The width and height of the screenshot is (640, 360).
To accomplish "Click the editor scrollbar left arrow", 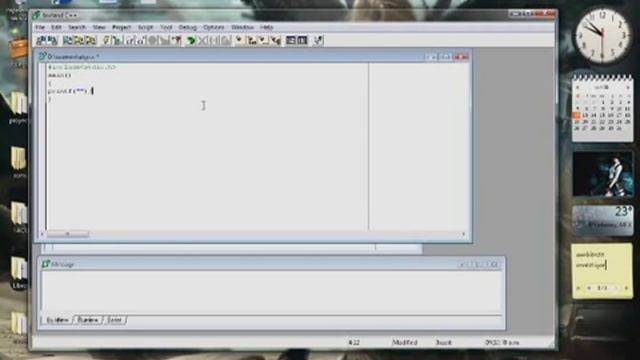I will pyautogui.click(x=42, y=234).
